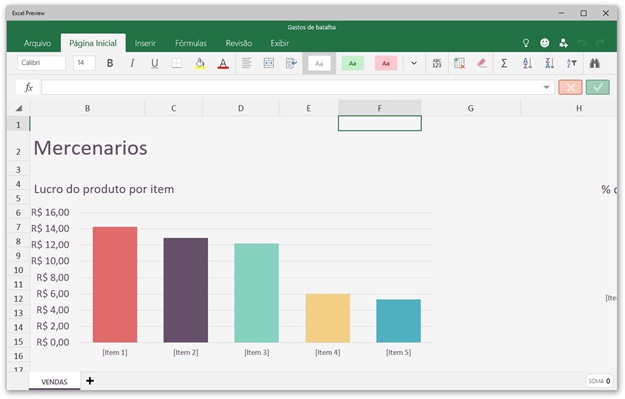Open the Arquivo tab

pos(37,43)
